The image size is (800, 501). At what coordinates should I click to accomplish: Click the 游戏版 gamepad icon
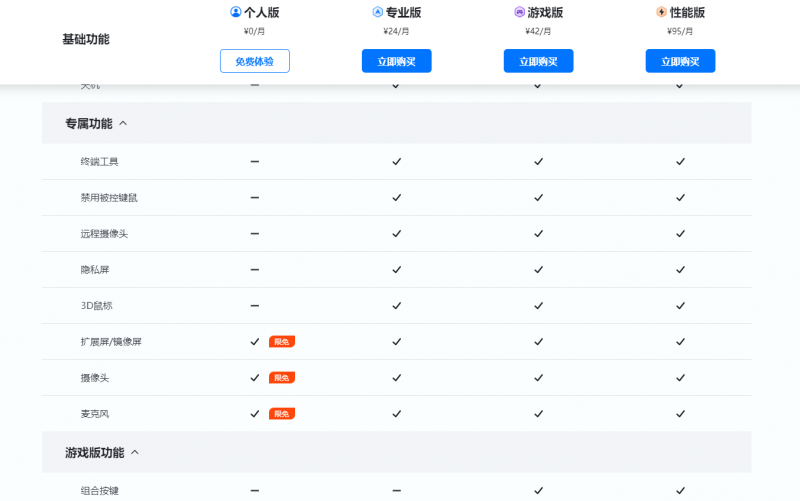click(519, 12)
